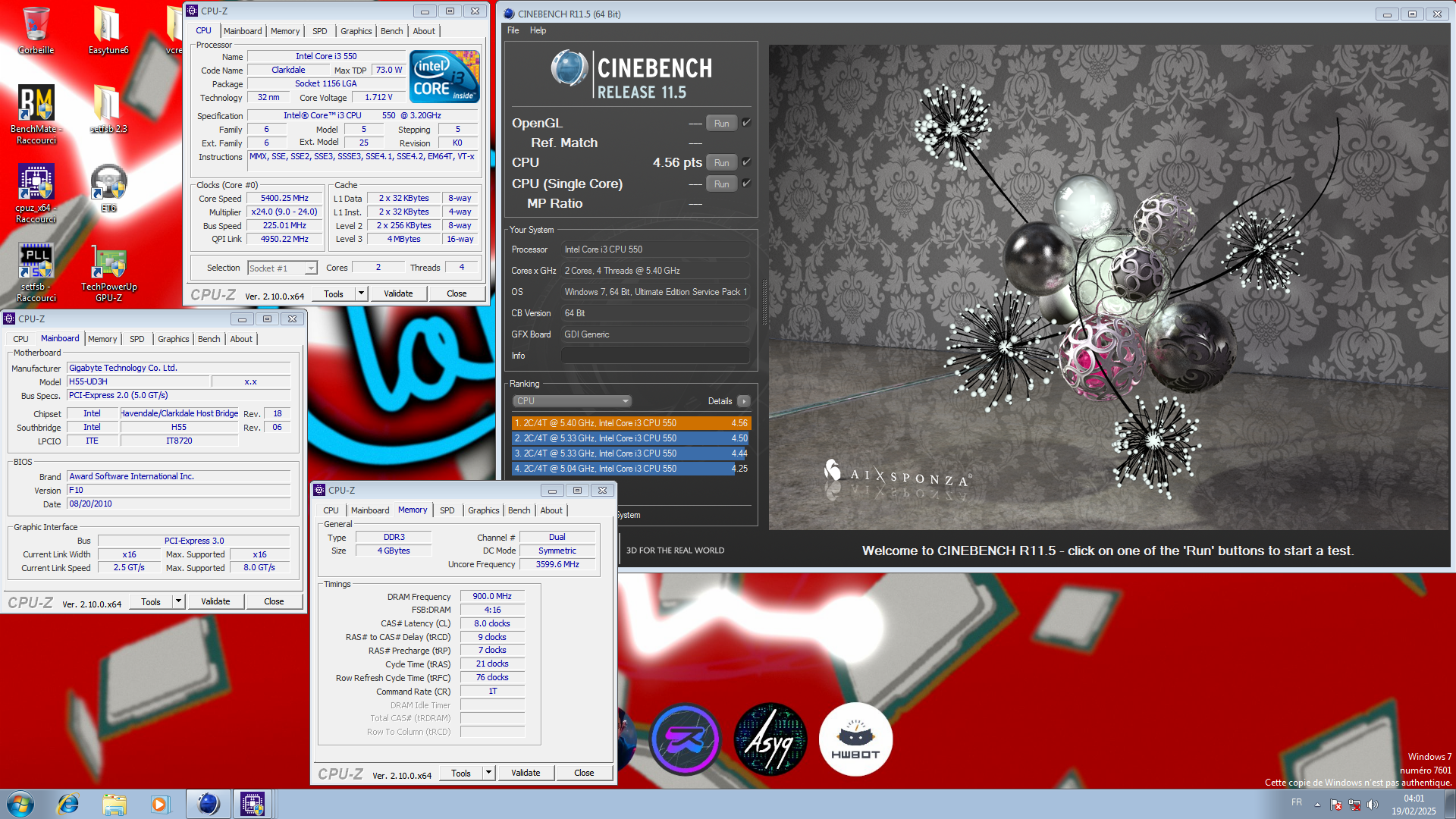Select Memory tab in the Mainboard CPU-Z window
Image resolution: width=1456 pixels, height=819 pixels.
pyautogui.click(x=102, y=339)
